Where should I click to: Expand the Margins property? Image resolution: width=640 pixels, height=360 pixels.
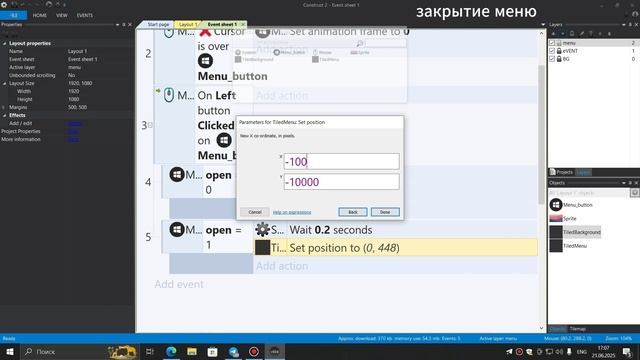pyautogui.click(x=4, y=107)
